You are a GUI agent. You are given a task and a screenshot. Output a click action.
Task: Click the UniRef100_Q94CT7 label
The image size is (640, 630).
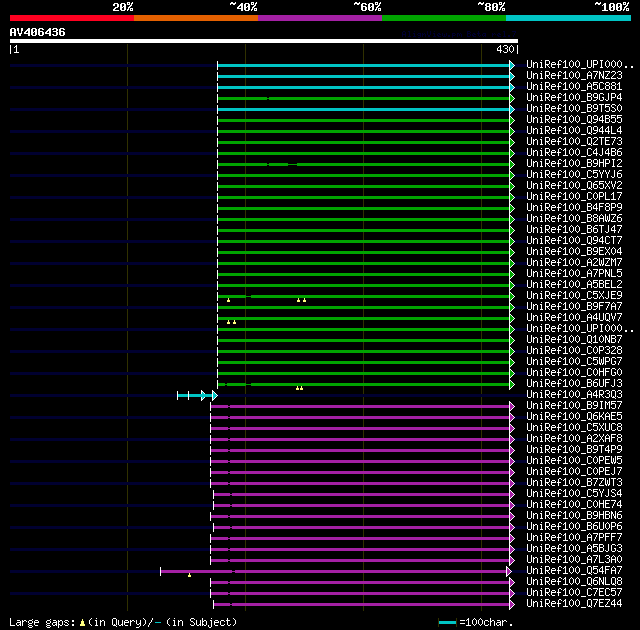tap(574, 241)
